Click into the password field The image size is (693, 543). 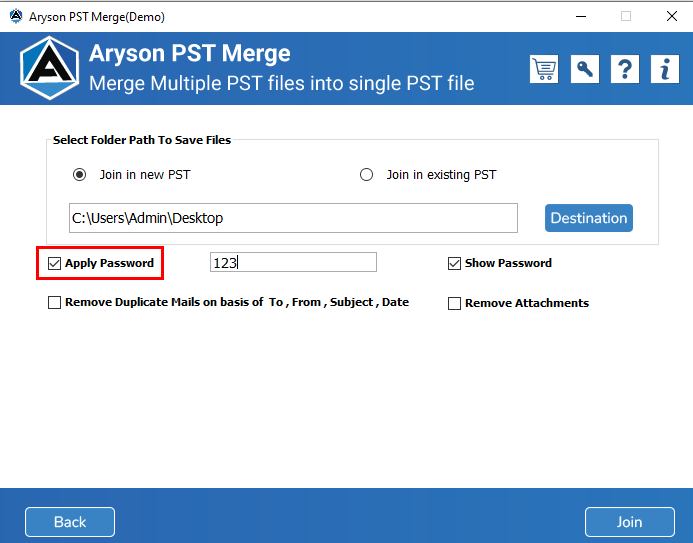click(293, 262)
